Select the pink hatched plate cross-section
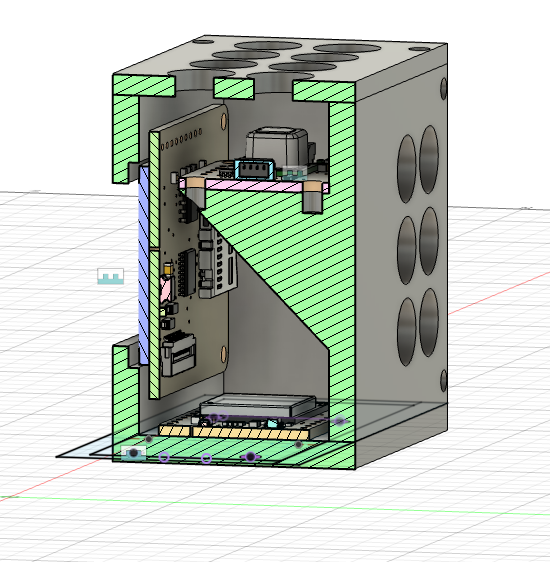Viewport: 550px width, 562px height. click(254, 186)
